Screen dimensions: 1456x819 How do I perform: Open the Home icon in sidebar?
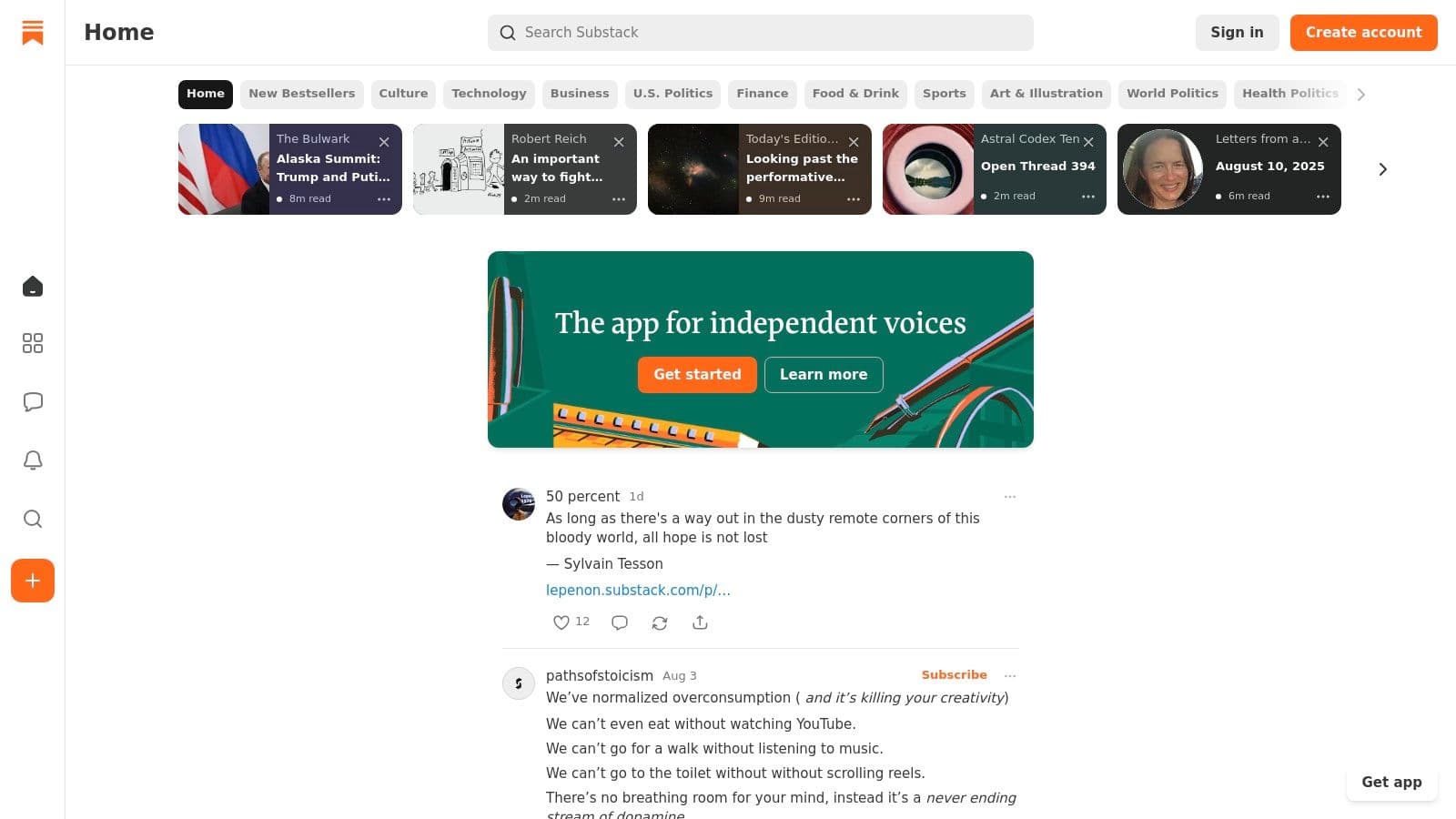(x=33, y=287)
